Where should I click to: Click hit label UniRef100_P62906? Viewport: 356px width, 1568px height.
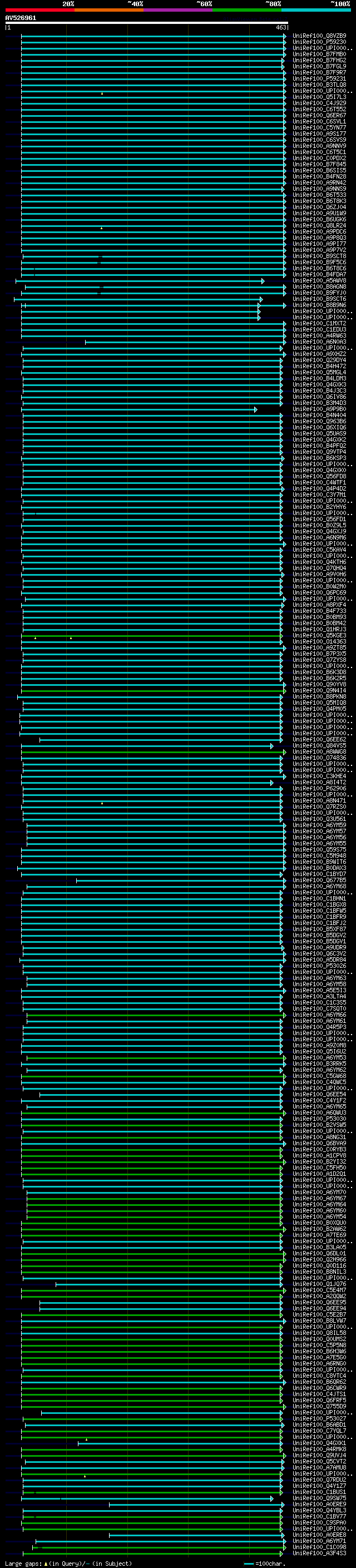(319, 788)
